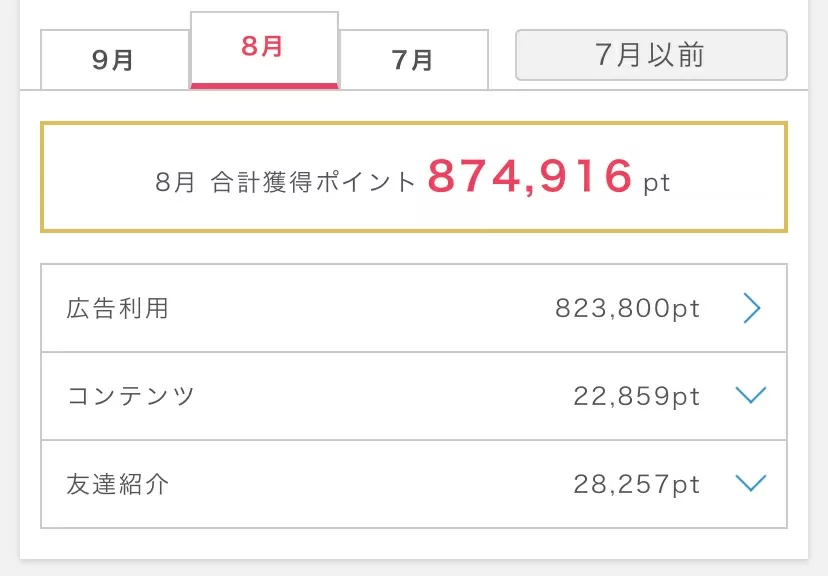Click the 8月 合計獲得ポイント label text
This screenshot has height=576, width=828.
pos(285,183)
